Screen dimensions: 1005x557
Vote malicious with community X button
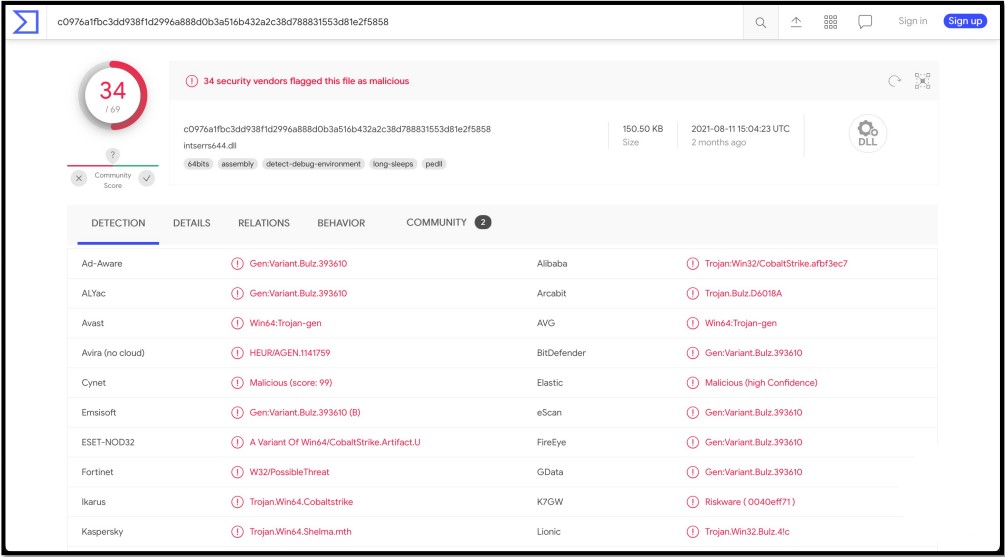click(79, 178)
